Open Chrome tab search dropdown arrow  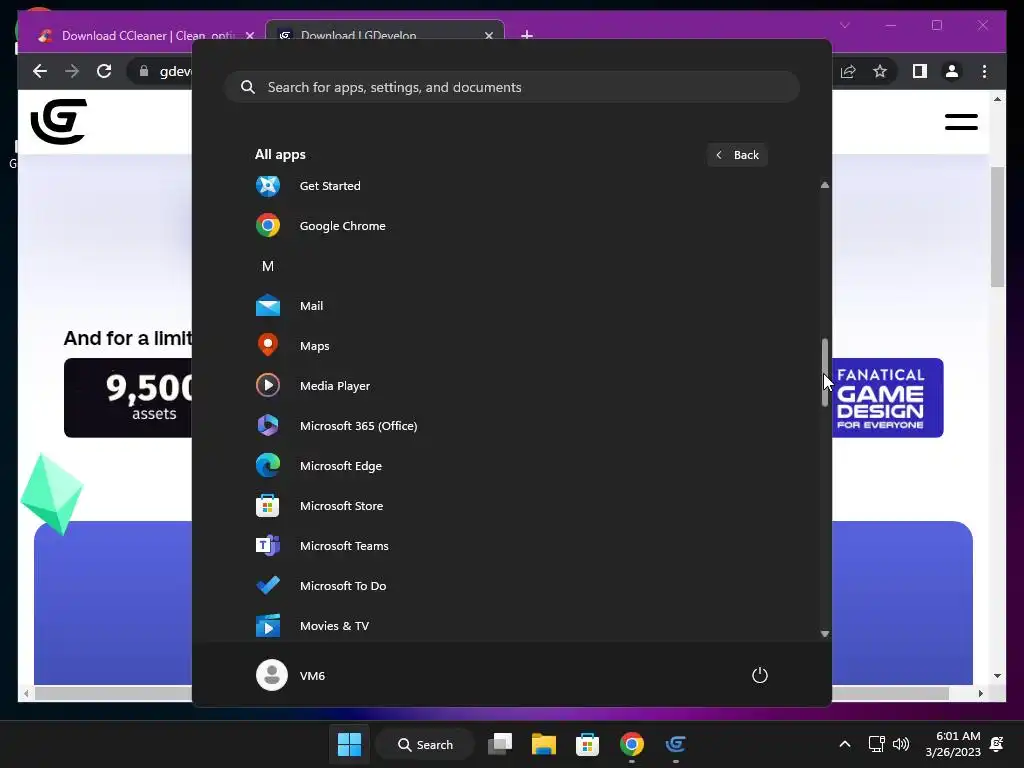click(844, 25)
